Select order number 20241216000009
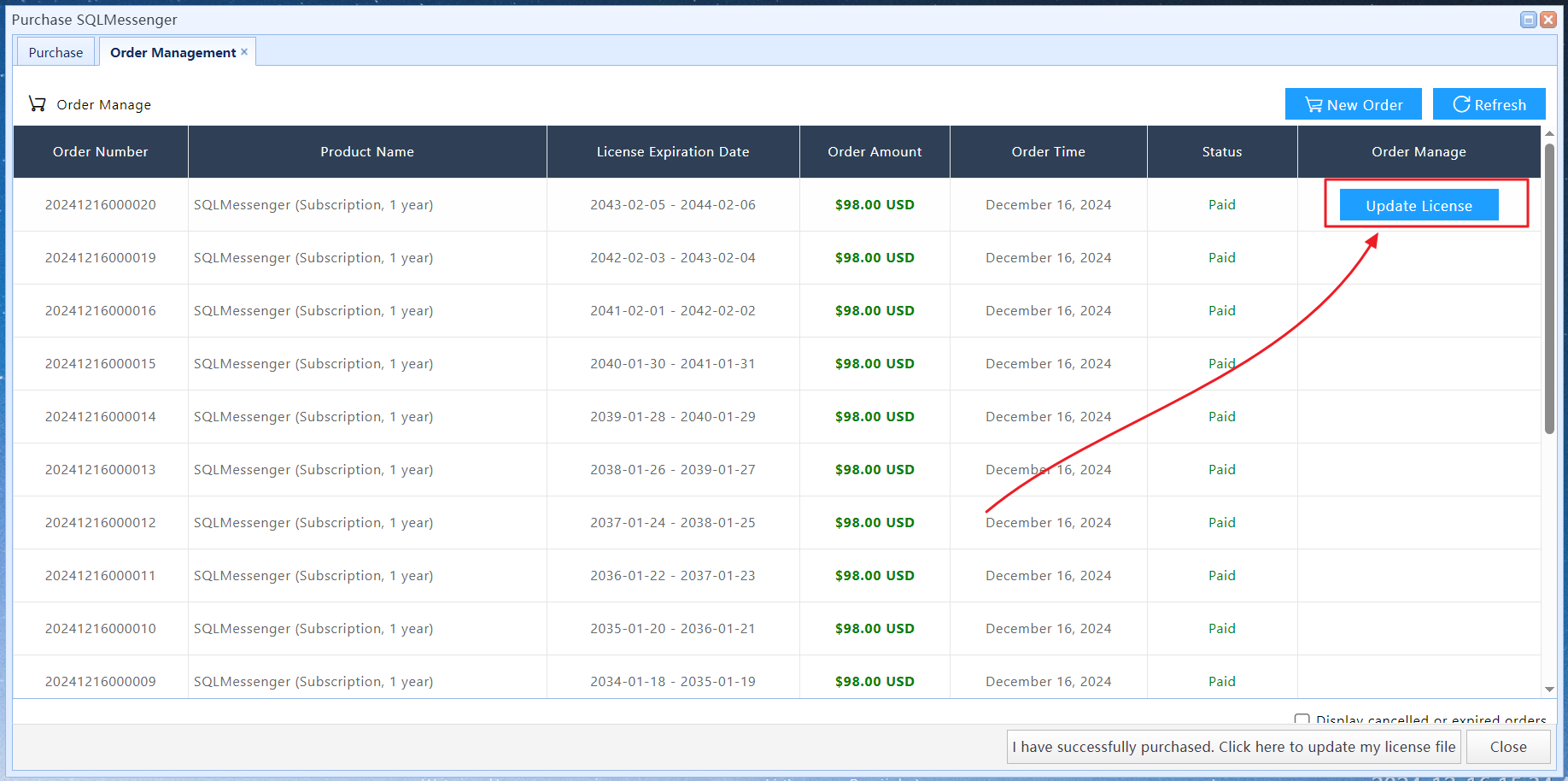Viewport: 1568px width, 781px height. pos(101,681)
